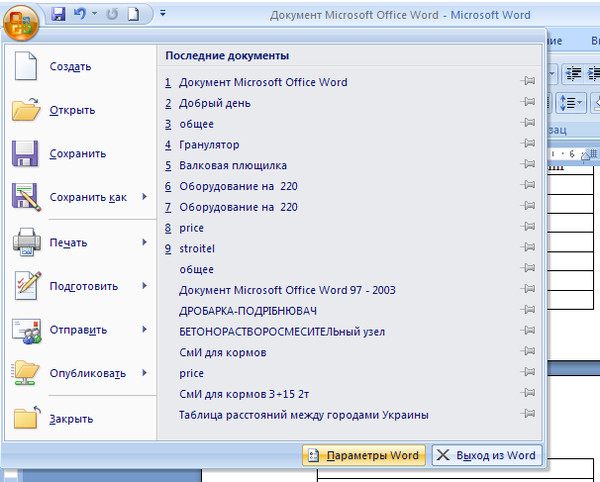
Task: Click the New blank document icon in Quick Access toolbar
Action: [x=134, y=14]
